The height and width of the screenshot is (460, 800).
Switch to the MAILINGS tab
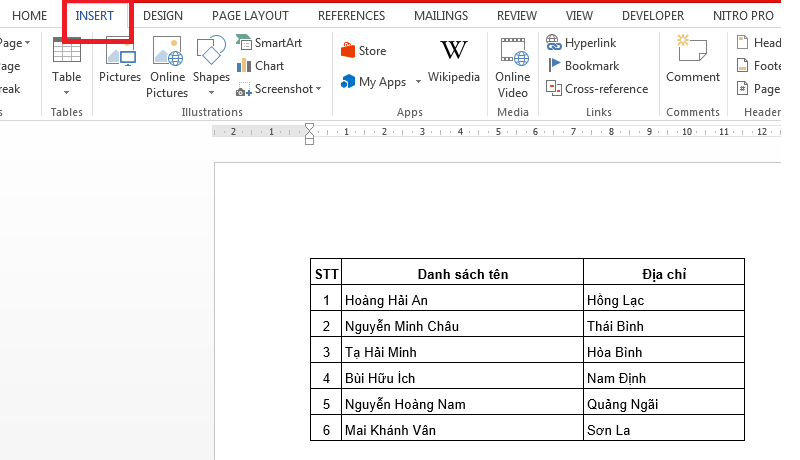pos(441,16)
